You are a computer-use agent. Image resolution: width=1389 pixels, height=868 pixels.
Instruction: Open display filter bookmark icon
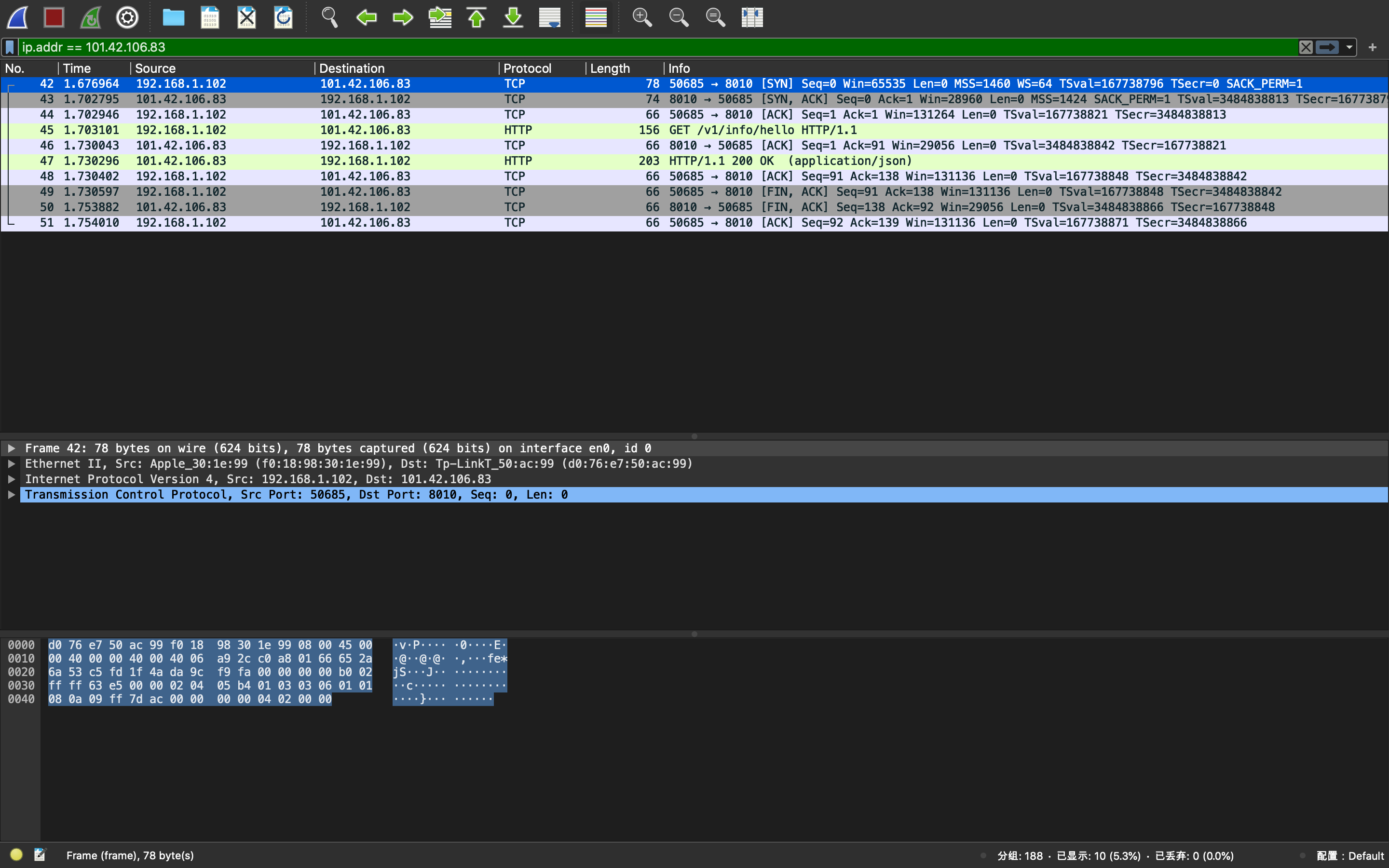(x=10, y=47)
